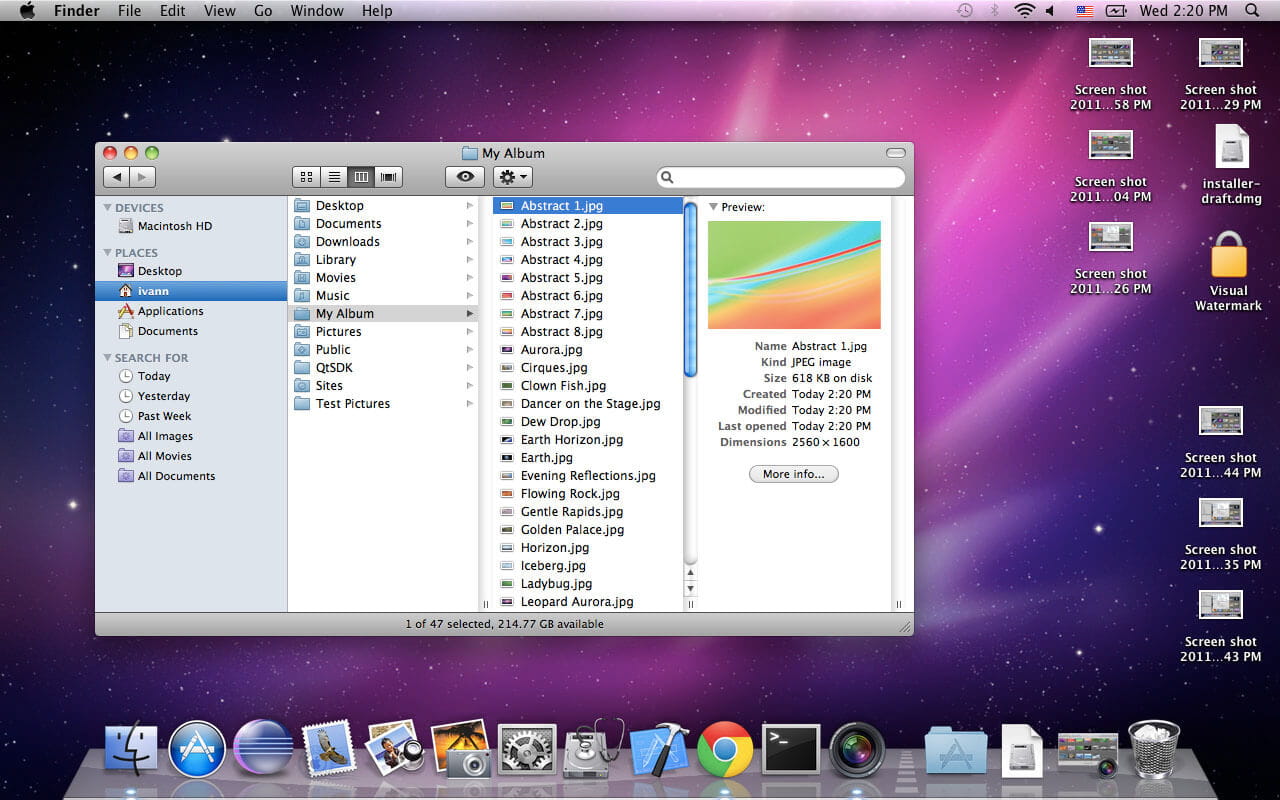Open Spotlight search in menu bar
This screenshot has height=800, width=1280.
click(x=1252, y=11)
